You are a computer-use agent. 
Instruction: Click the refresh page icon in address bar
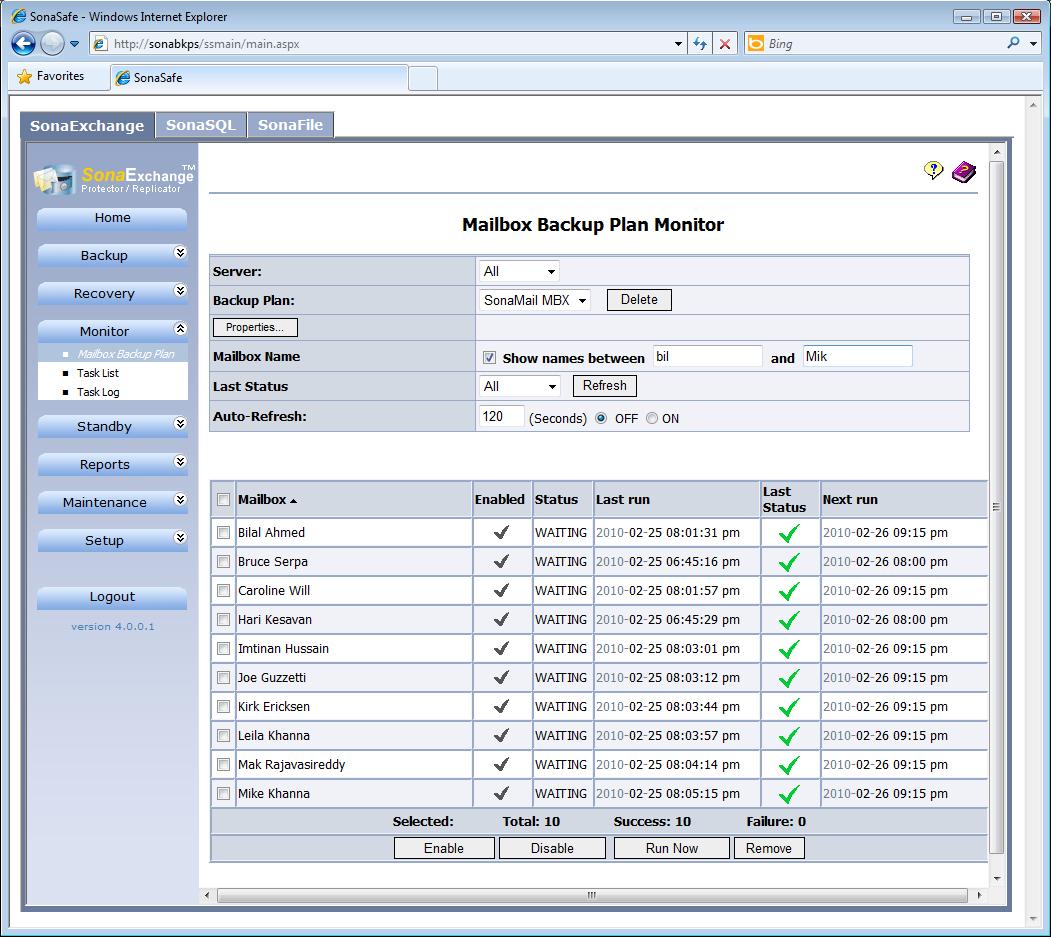pyautogui.click(x=700, y=44)
